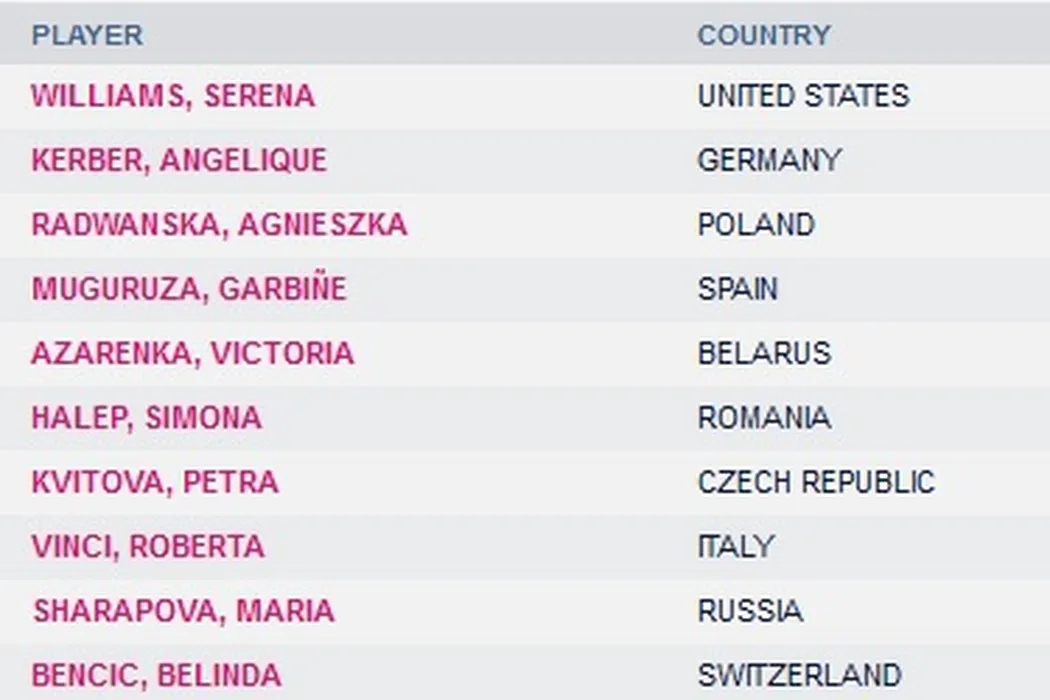Sort by the Player column header
This screenshot has width=1050, height=700.
coord(87,35)
